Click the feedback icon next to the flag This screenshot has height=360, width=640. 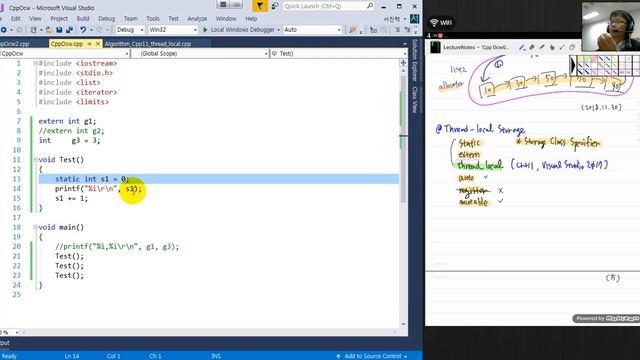point(275,6)
